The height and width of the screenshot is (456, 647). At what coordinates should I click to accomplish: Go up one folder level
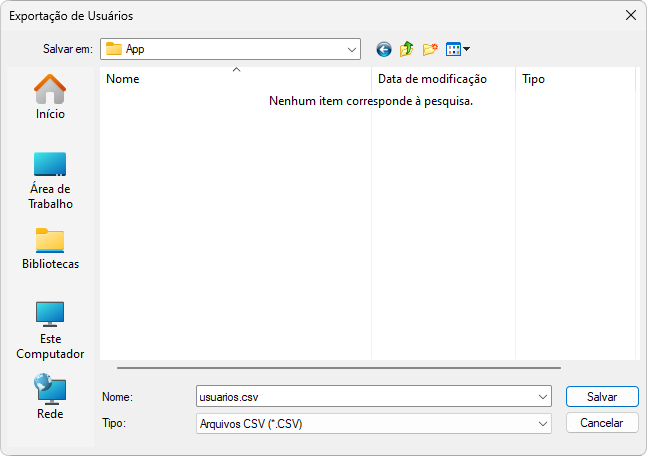(x=407, y=49)
